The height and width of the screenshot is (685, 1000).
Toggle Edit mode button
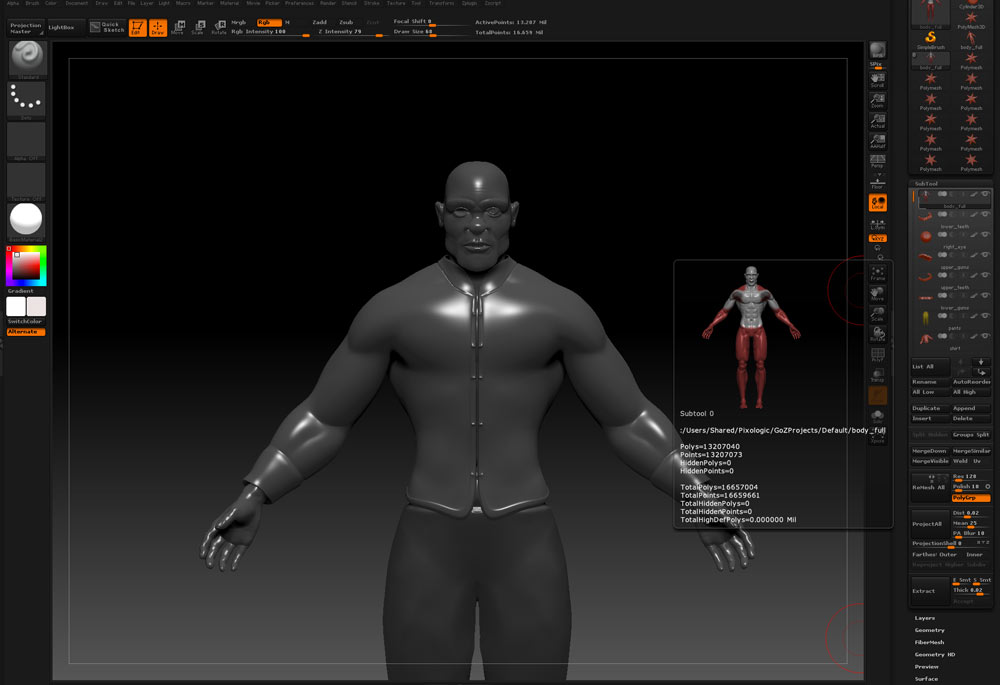point(137,27)
